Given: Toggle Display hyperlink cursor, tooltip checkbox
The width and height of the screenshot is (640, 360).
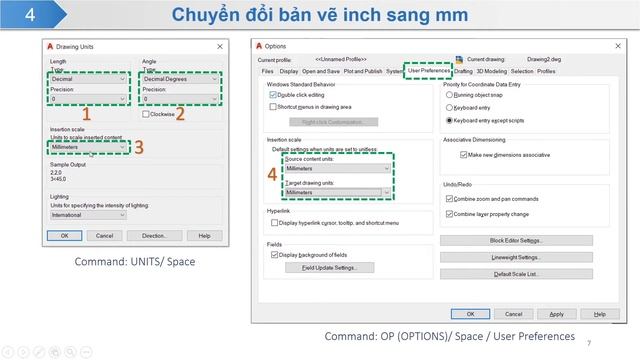Looking at the screenshot, I should (x=274, y=223).
